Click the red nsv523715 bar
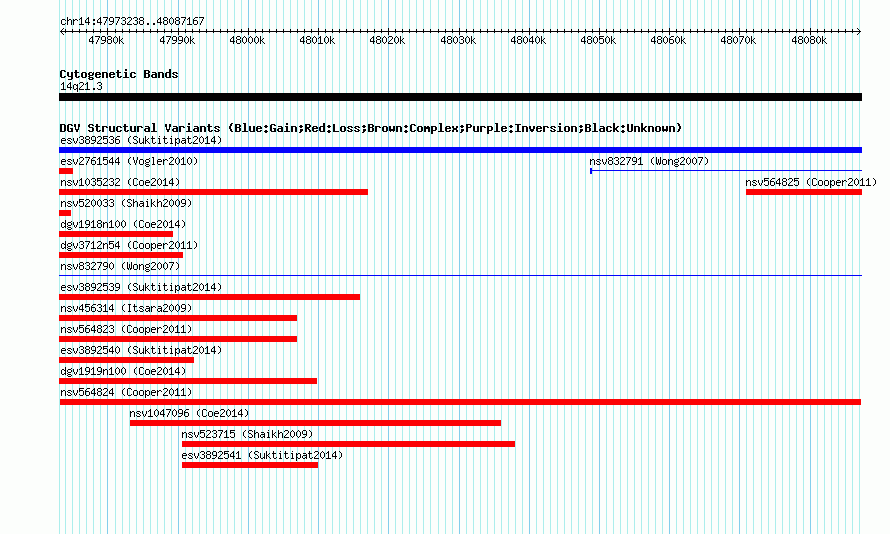The height and width of the screenshot is (534, 890). point(349,444)
